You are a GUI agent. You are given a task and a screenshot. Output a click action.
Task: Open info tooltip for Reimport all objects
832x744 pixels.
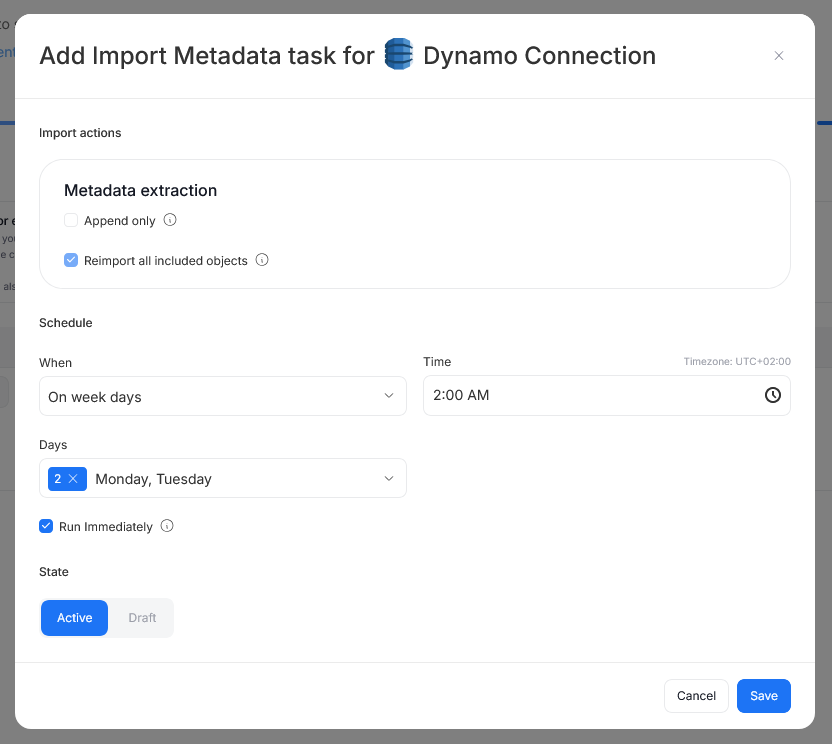pyautogui.click(x=262, y=259)
